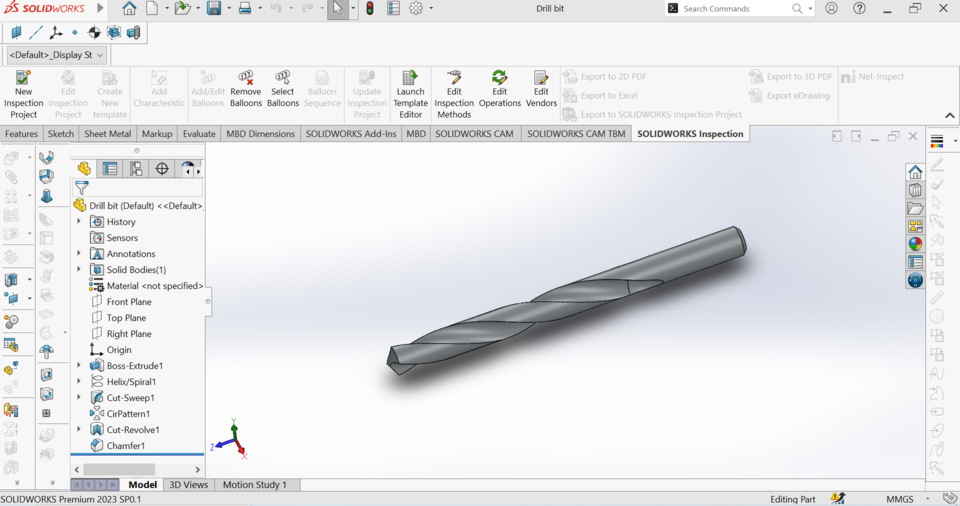Start a New Inspection Project

click(x=23, y=94)
